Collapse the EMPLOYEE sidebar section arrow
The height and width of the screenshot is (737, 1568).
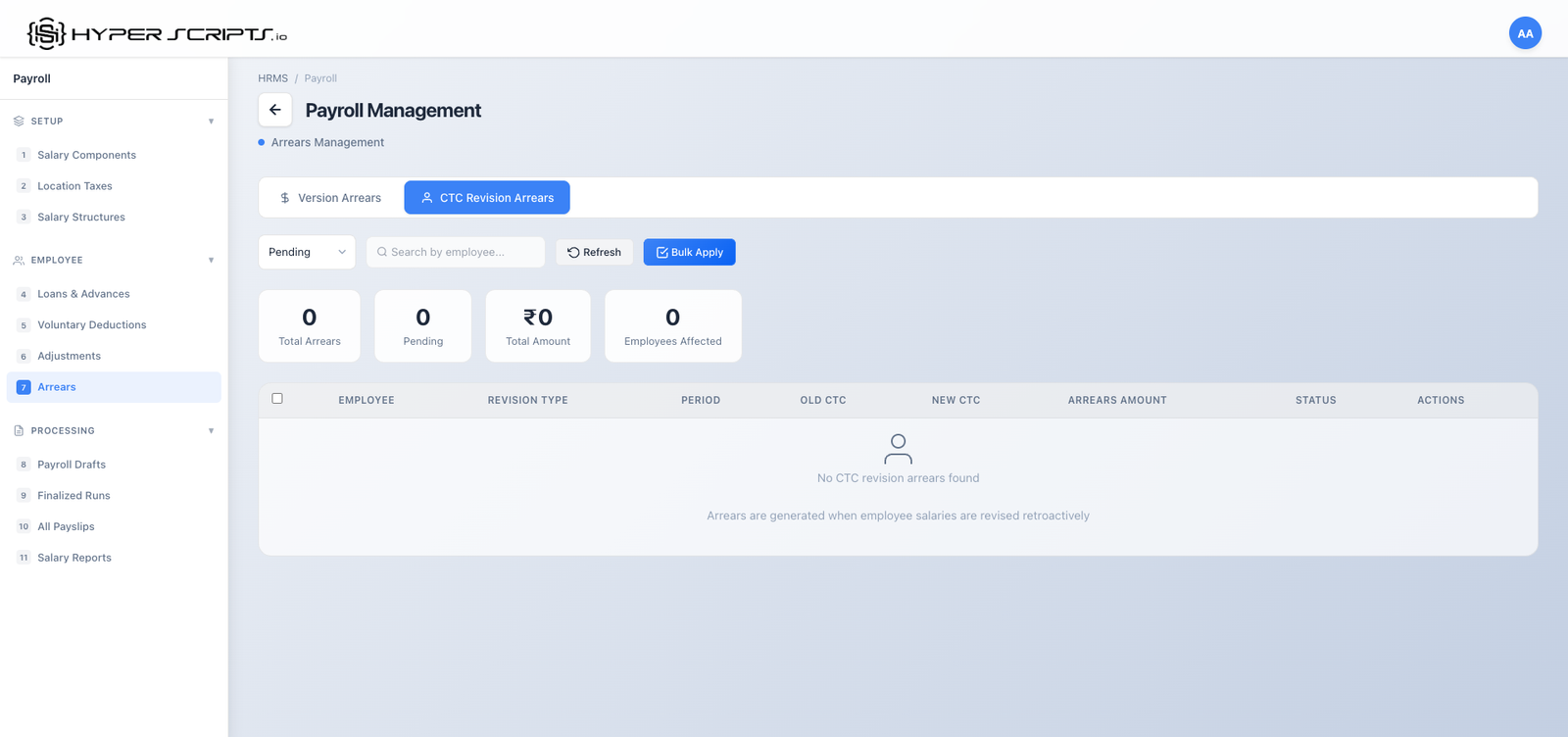[211, 261]
